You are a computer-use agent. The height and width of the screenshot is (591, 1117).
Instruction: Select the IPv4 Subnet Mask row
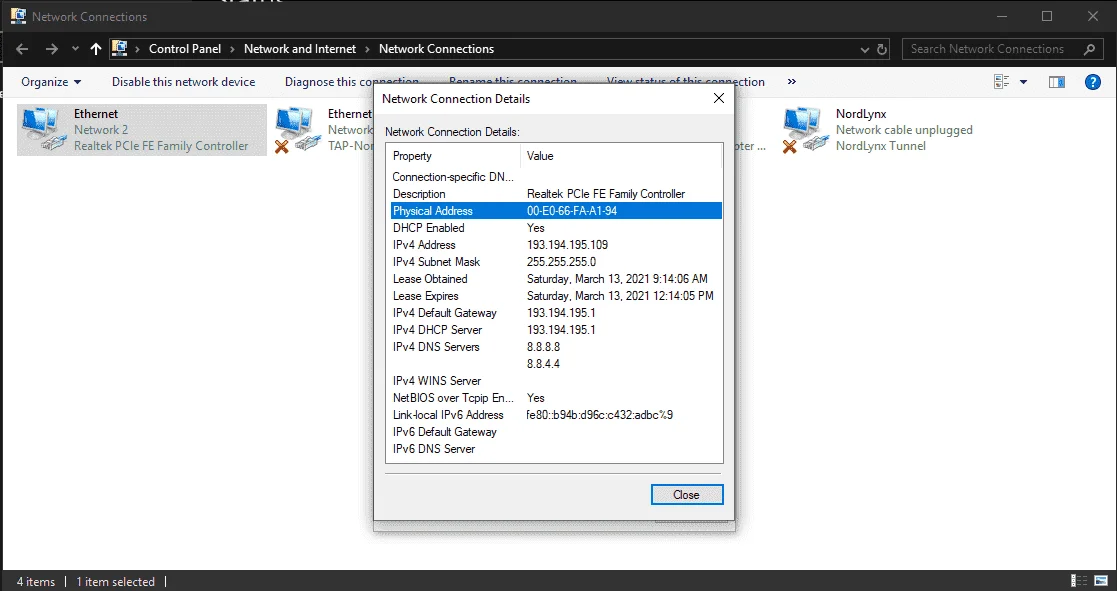(556, 262)
